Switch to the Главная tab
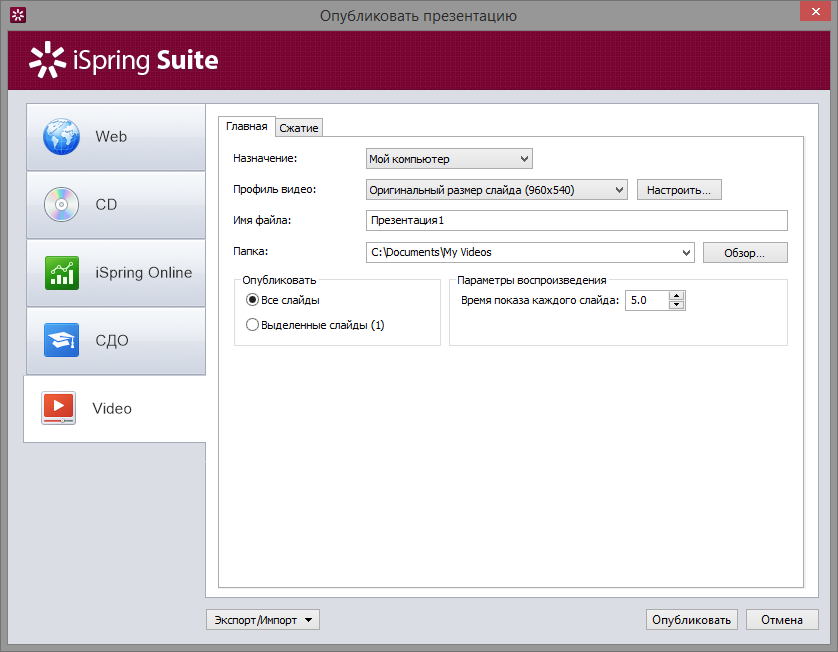The height and width of the screenshot is (652, 838). pyautogui.click(x=246, y=126)
